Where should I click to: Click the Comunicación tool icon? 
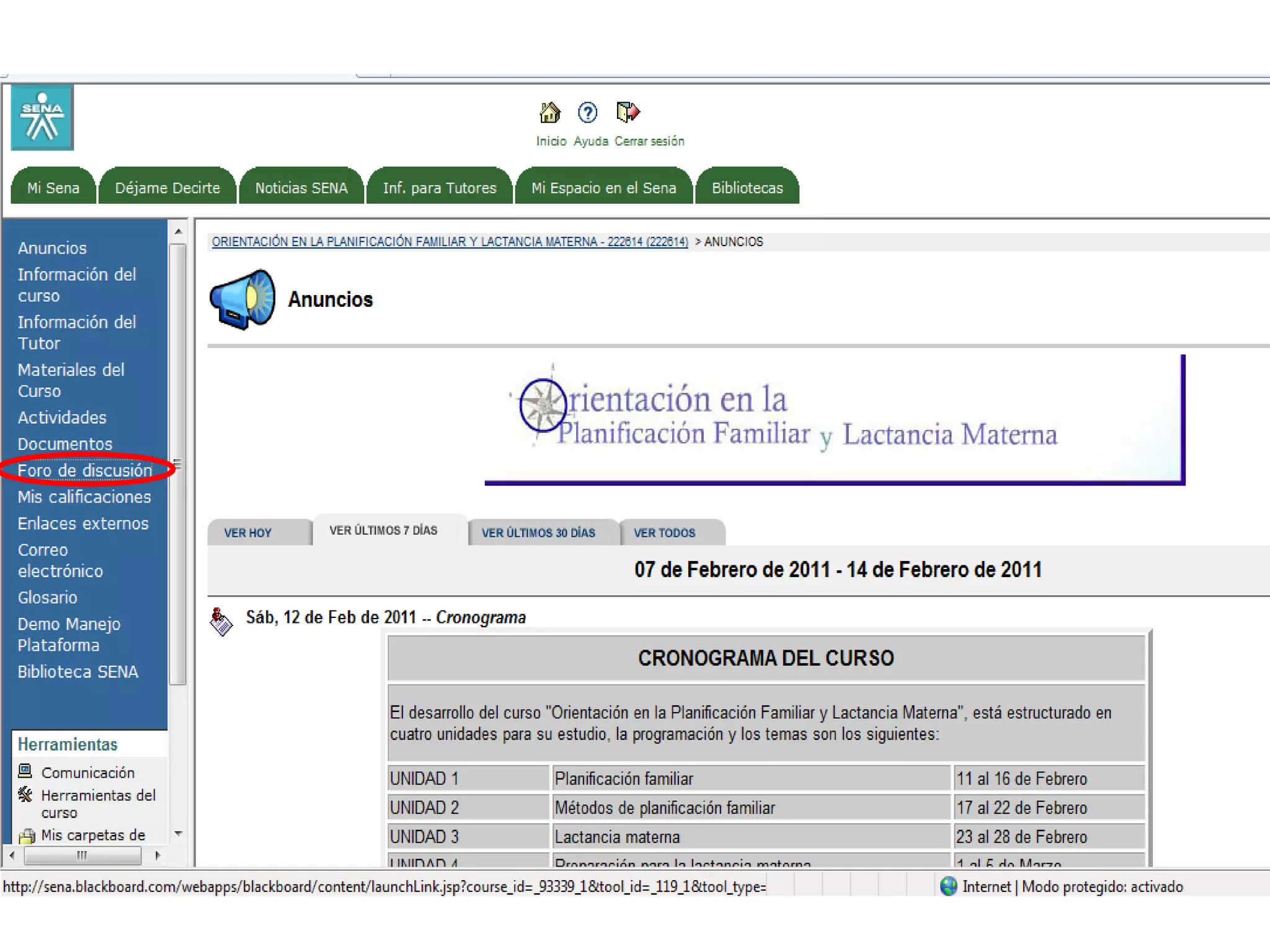click(x=25, y=771)
